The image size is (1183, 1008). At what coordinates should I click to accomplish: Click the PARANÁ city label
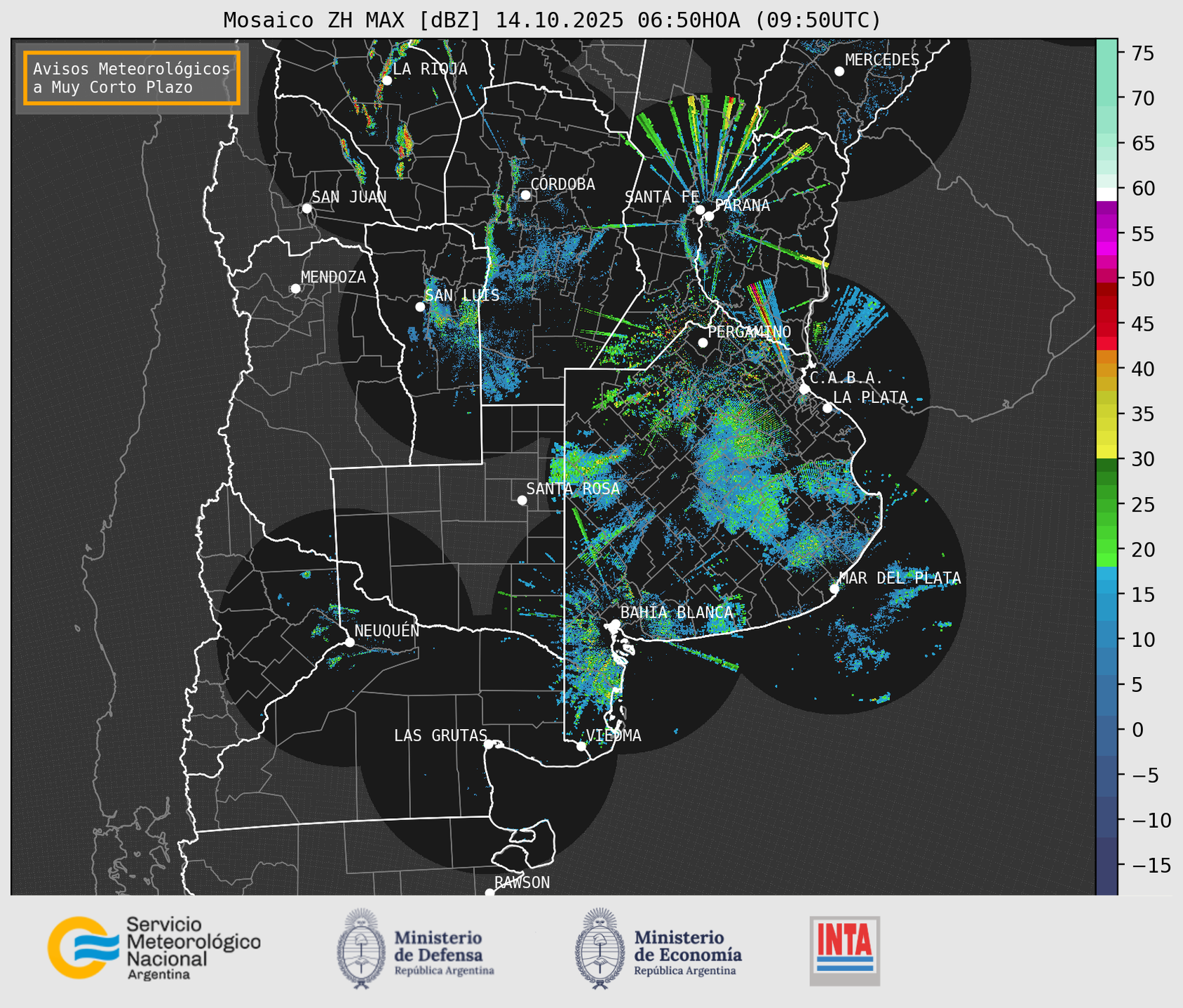point(742,205)
